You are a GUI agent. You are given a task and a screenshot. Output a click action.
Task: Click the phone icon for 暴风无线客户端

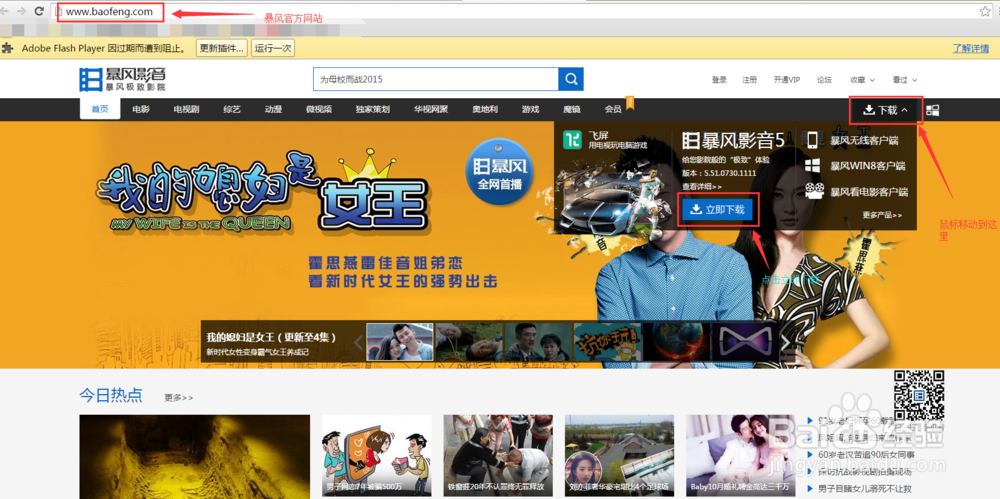[x=812, y=140]
